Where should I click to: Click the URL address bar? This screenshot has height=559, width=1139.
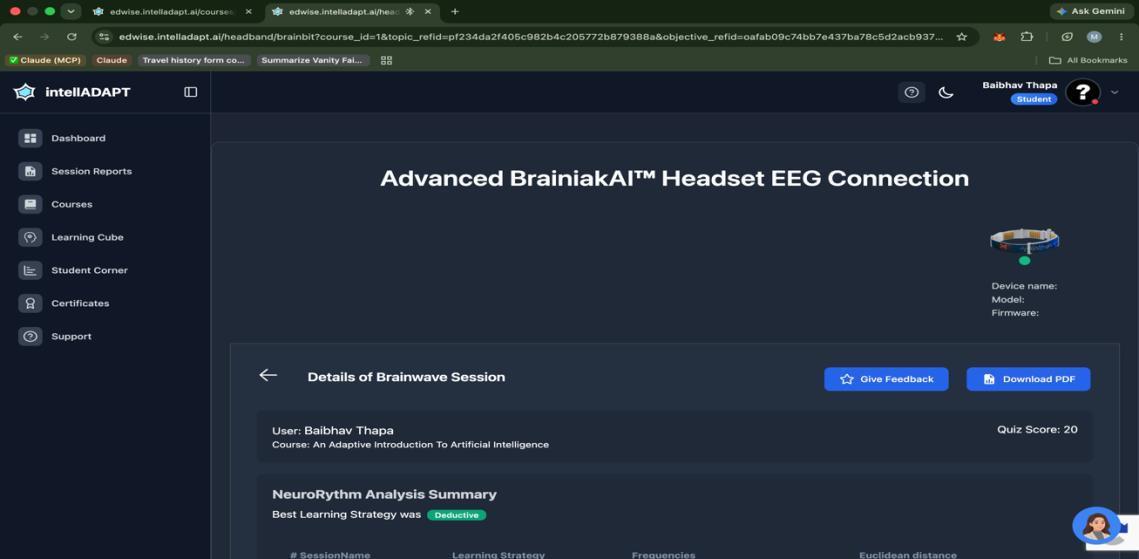coord(531,37)
